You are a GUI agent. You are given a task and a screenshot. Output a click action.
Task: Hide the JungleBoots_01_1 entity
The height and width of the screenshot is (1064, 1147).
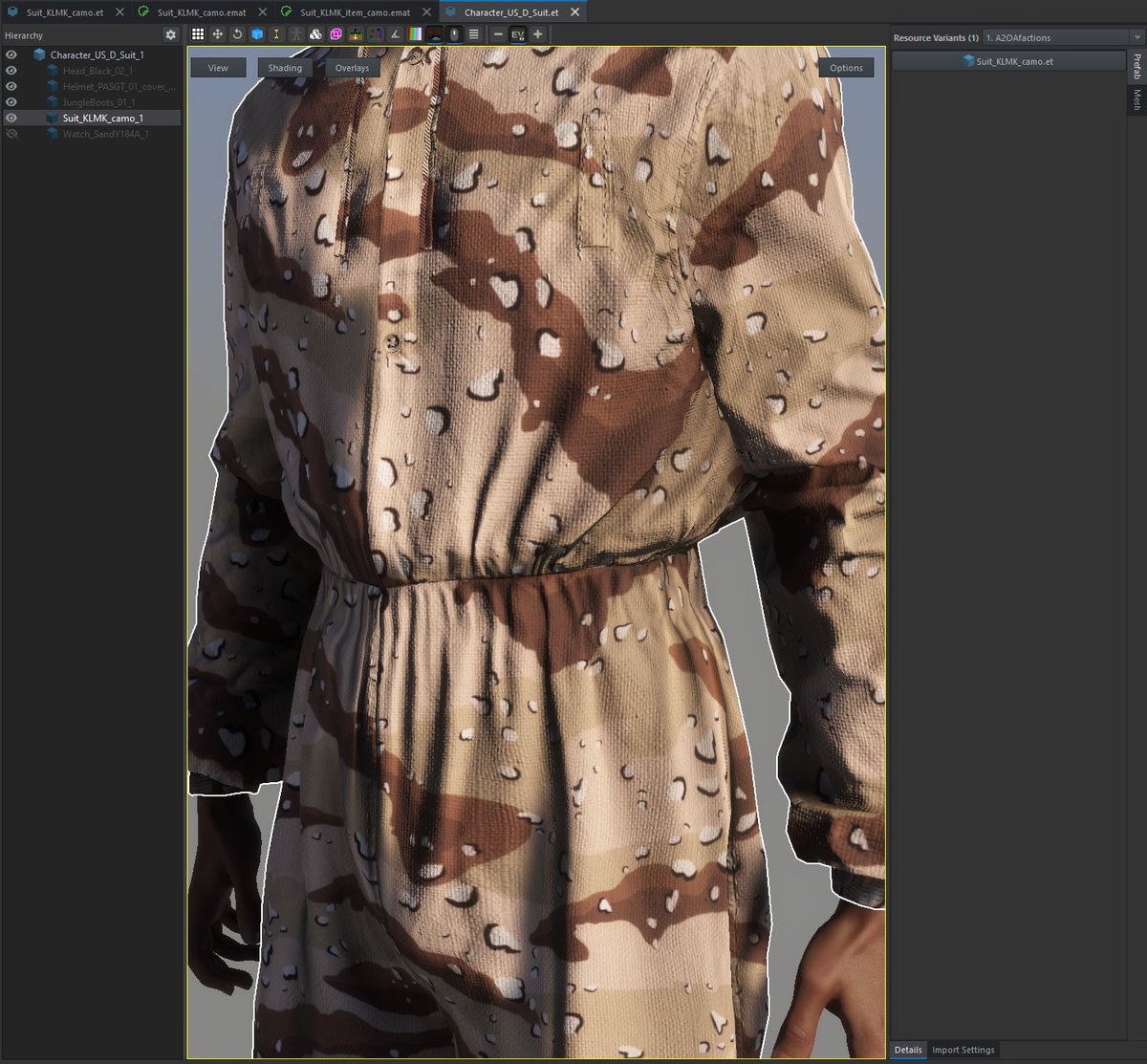click(x=11, y=102)
